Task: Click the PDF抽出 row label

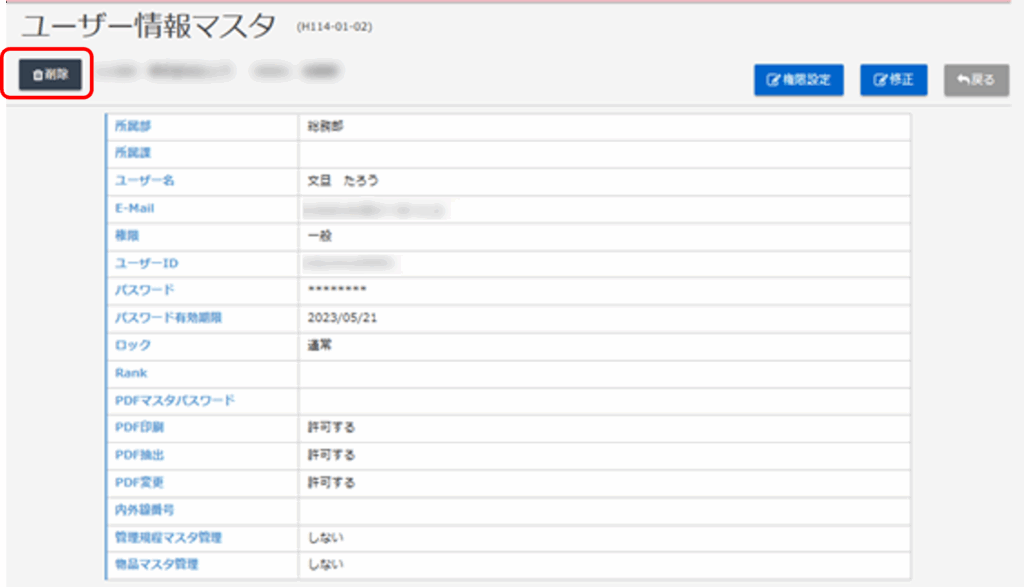Action: point(139,455)
